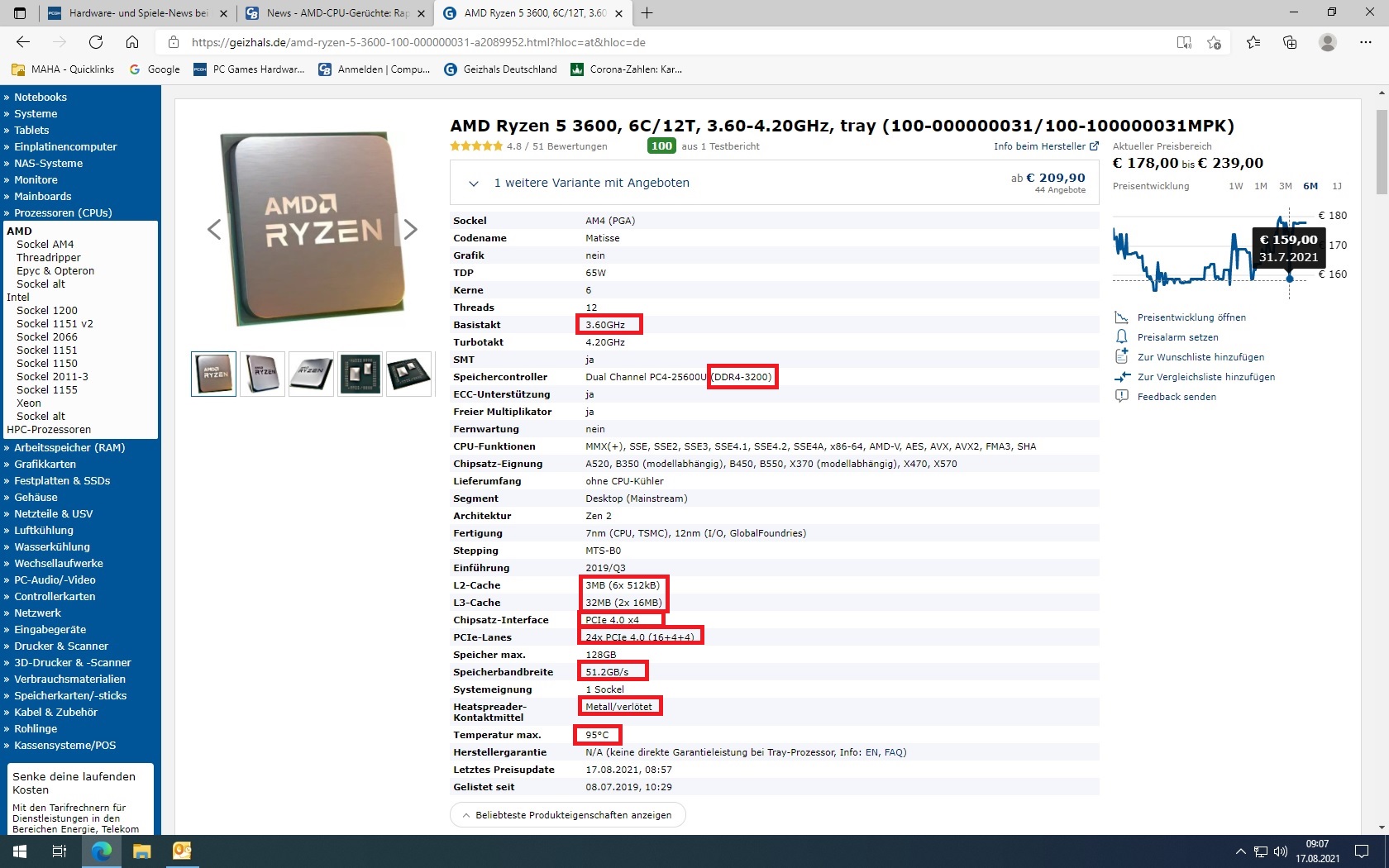Show previous product image arrow
This screenshot has height=868, width=1389.
pos(214,229)
